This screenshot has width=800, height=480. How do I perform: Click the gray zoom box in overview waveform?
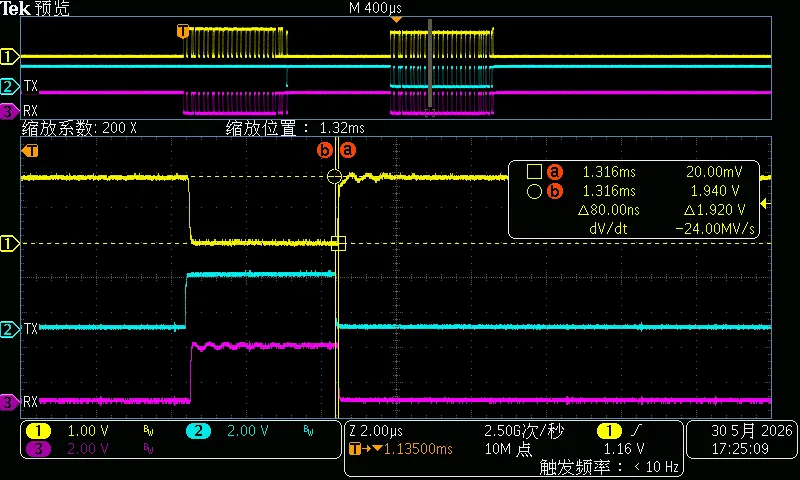[430, 64]
